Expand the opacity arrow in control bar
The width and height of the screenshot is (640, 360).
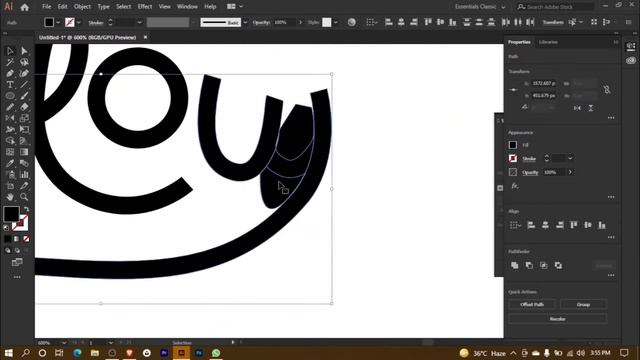301,22
